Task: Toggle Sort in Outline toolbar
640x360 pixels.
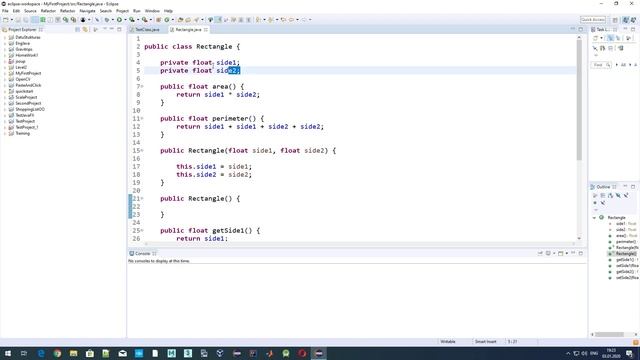Action: tap(610, 195)
